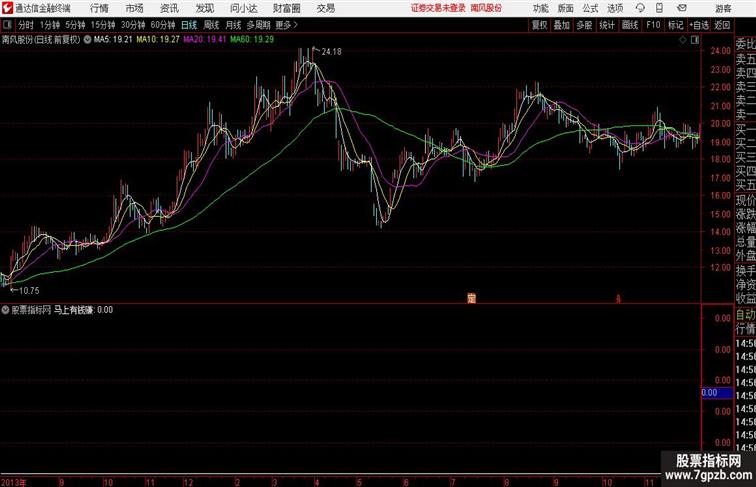Image resolution: width=756 pixels, height=487 pixels.
Task: Toggle the side panel icon at chart corner
Action: (695, 40)
